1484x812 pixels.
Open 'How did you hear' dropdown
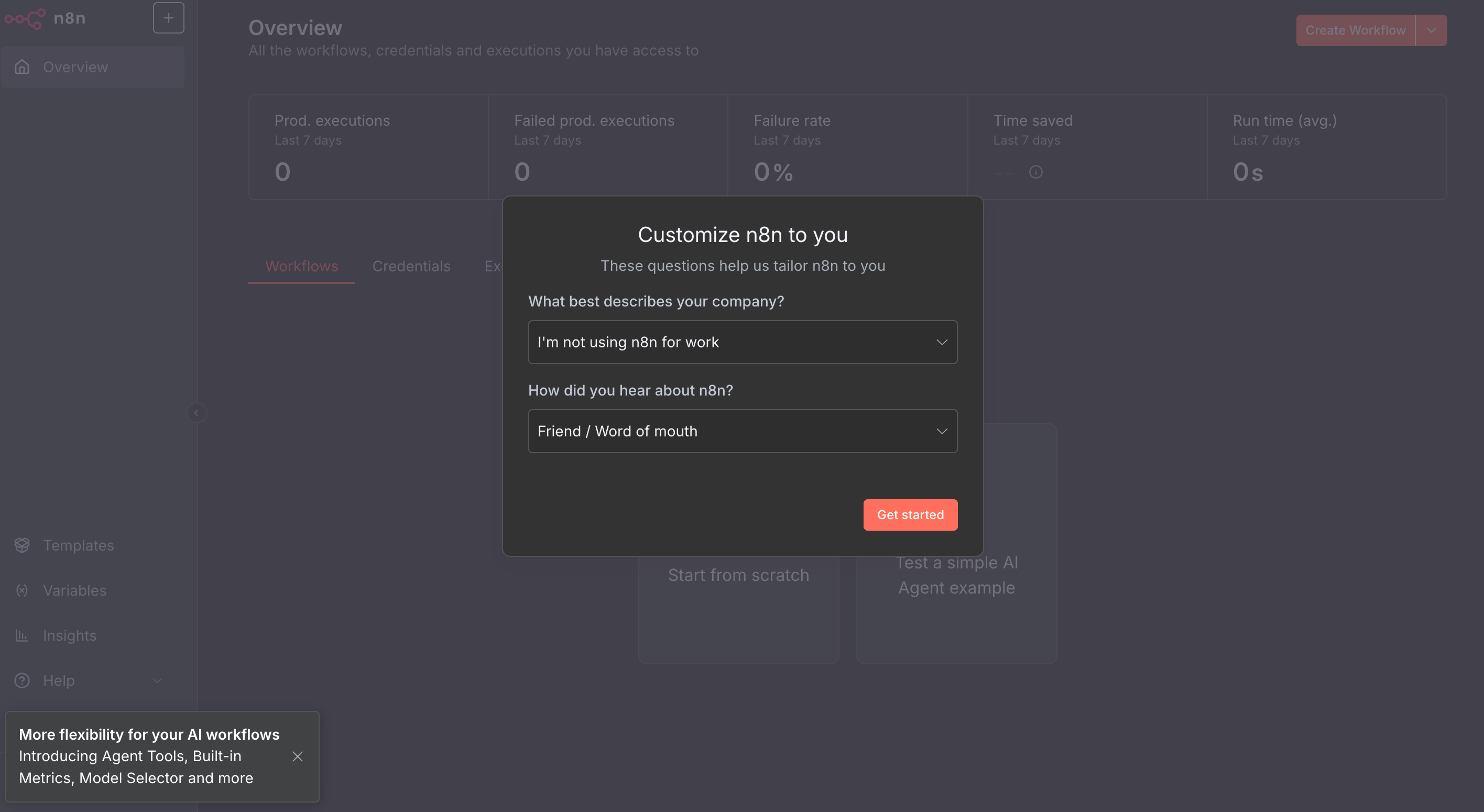click(742, 431)
